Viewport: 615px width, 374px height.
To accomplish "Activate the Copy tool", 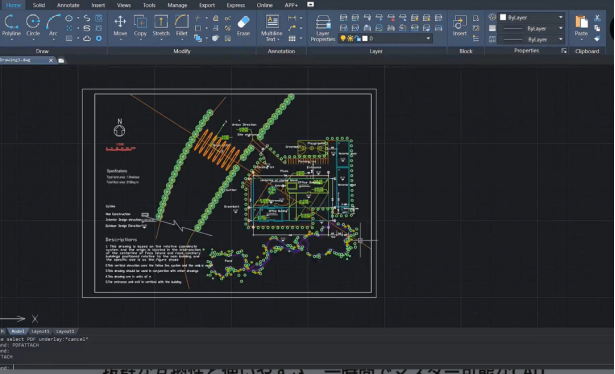I will click(140, 25).
